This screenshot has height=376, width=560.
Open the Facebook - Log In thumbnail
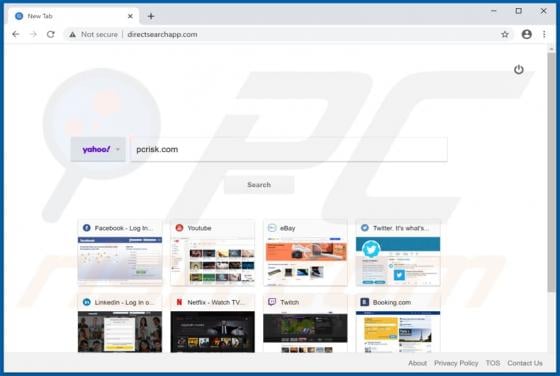[x=120, y=261]
